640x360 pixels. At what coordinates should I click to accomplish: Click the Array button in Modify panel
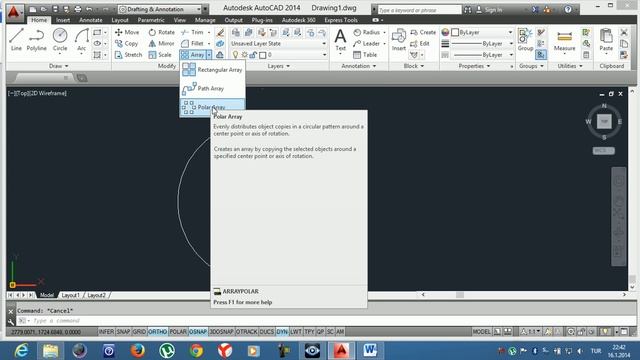193,55
